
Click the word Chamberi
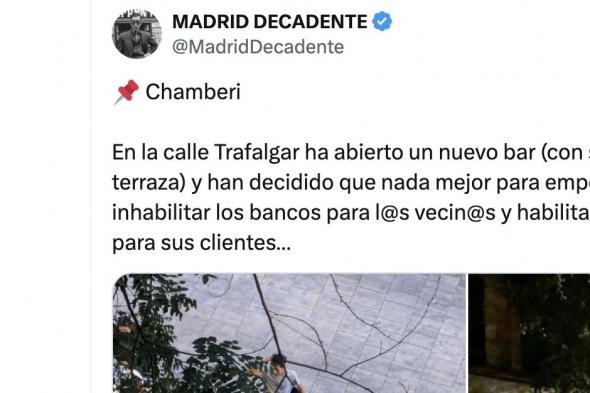pos(193,92)
